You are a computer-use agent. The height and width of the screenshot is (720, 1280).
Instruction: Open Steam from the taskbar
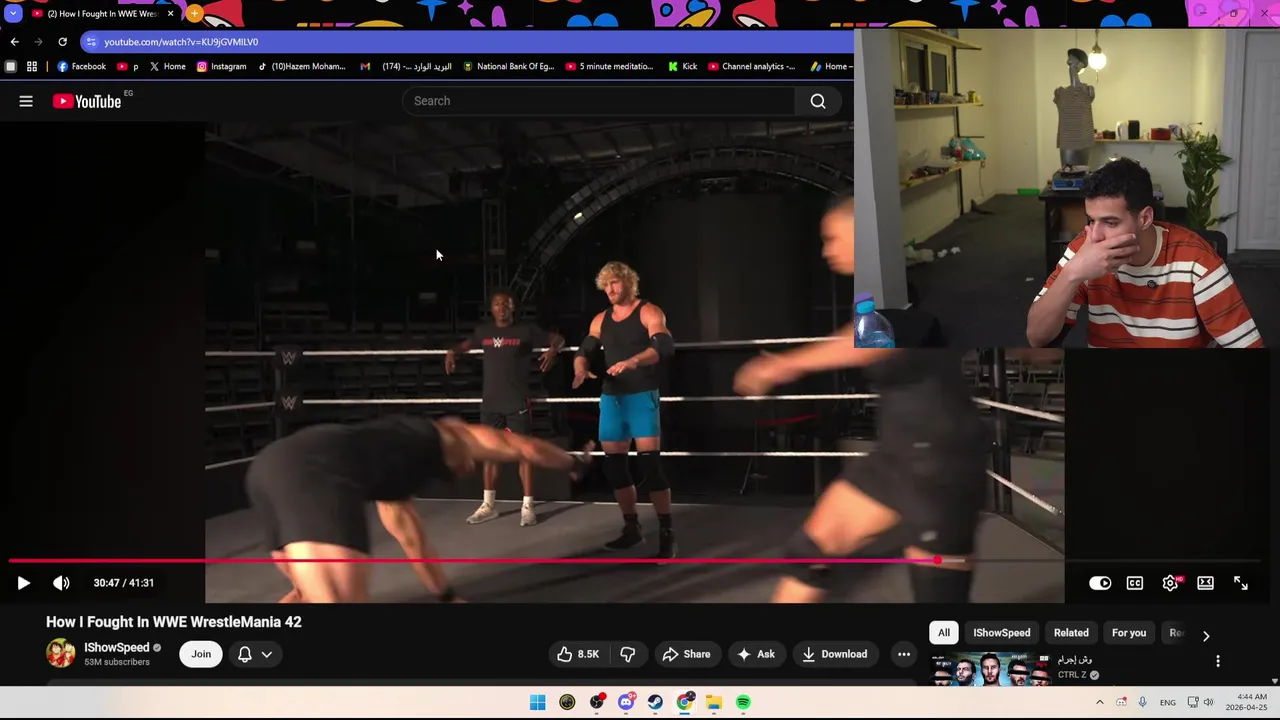pos(655,702)
